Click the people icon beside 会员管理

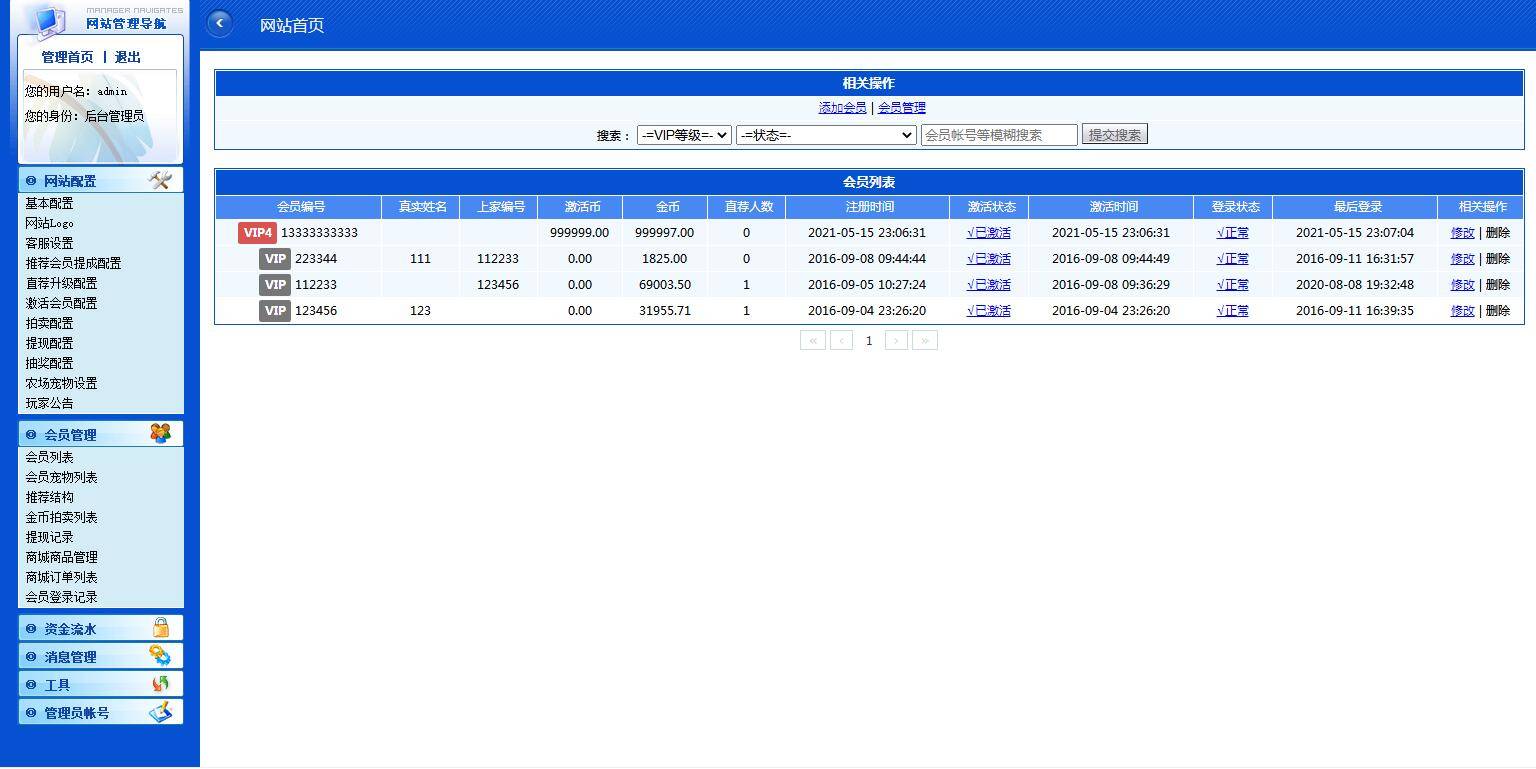tap(160, 433)
